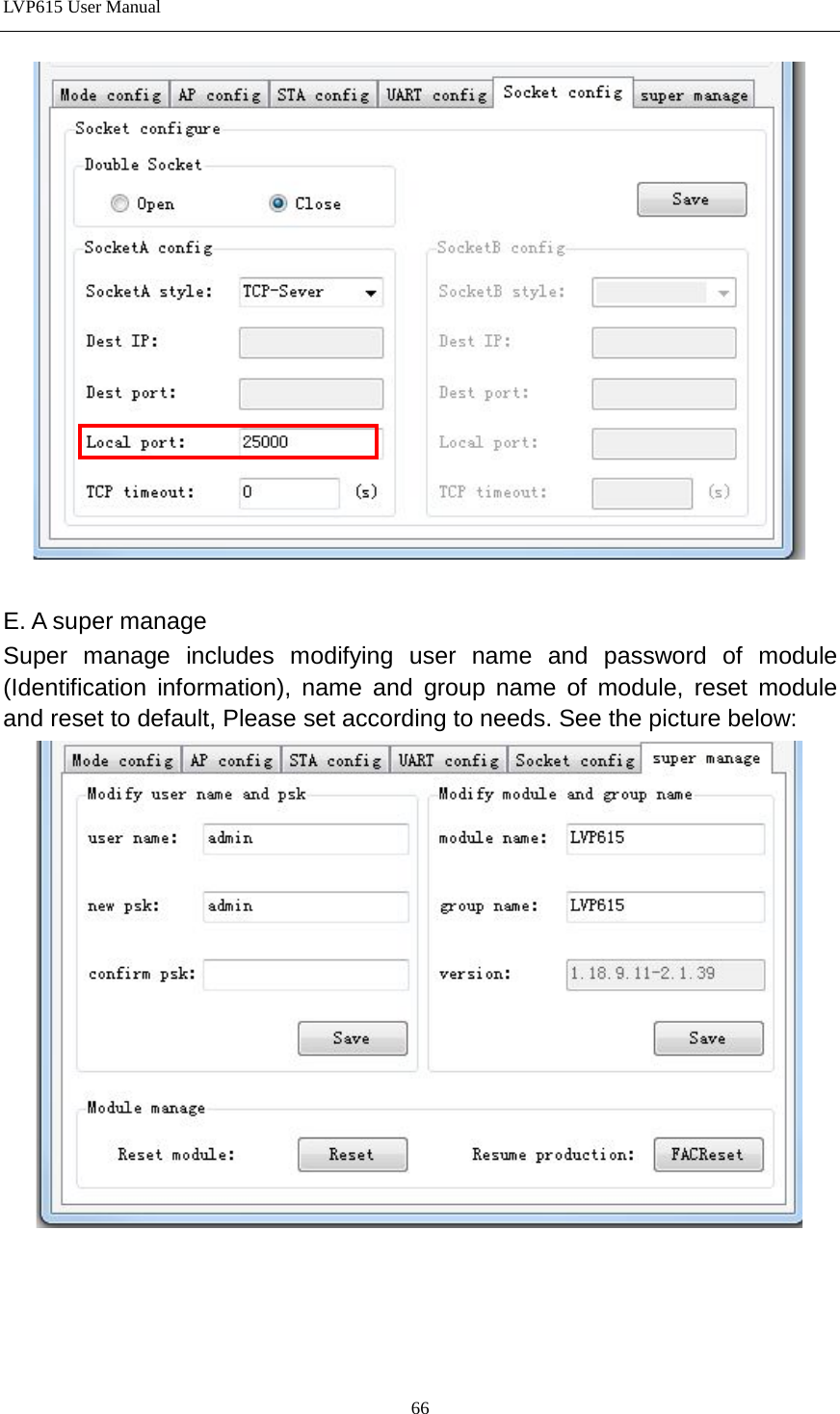Click SocketA Local port field with 25000
Viewport: 840px width, 1414px height.
[311, 442]
